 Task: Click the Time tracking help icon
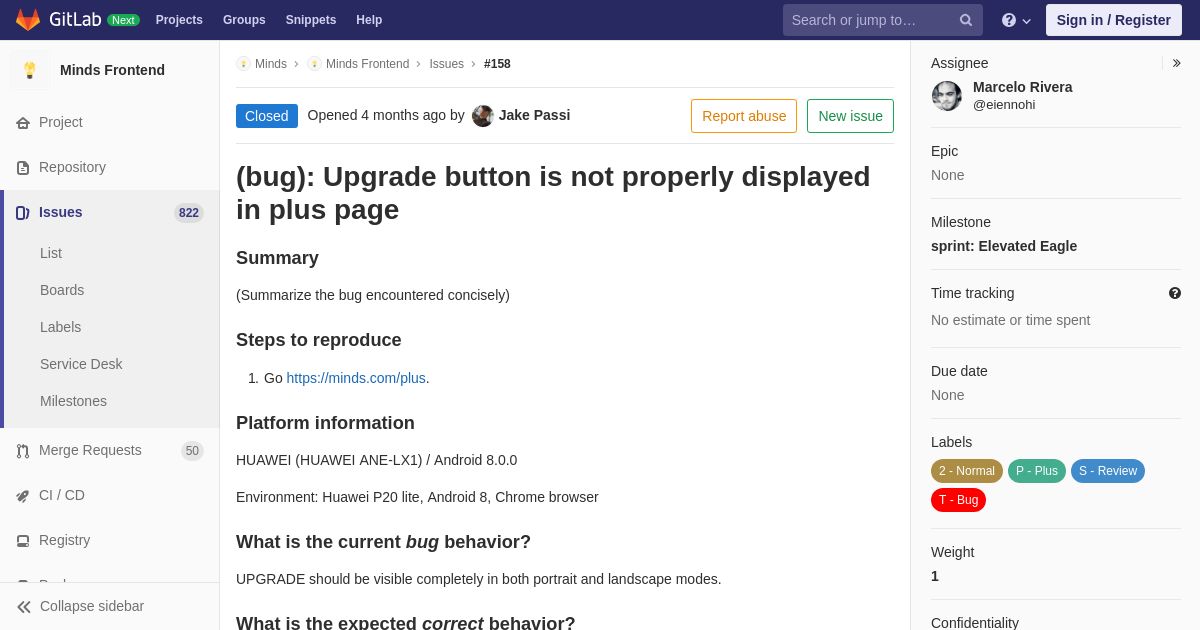click(1175, 293)
